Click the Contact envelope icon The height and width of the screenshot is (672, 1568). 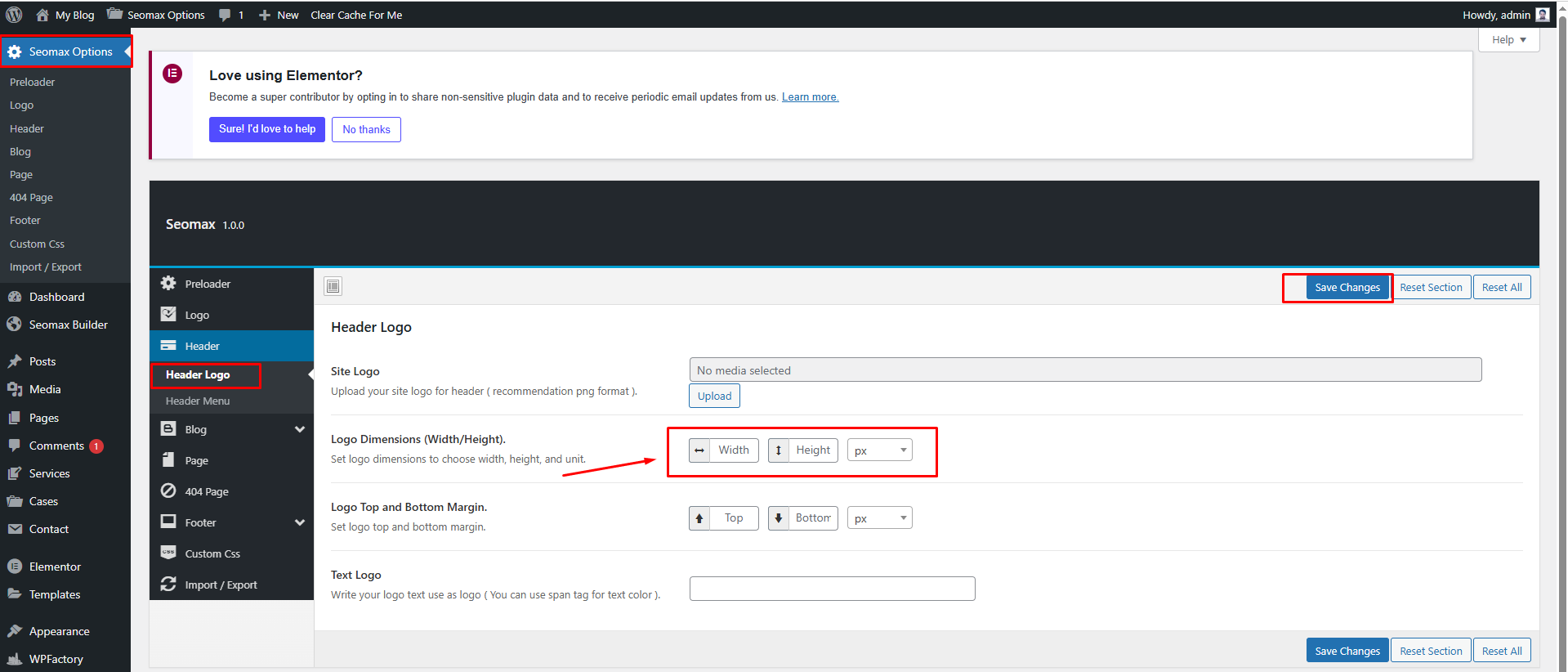click(15, 529)
